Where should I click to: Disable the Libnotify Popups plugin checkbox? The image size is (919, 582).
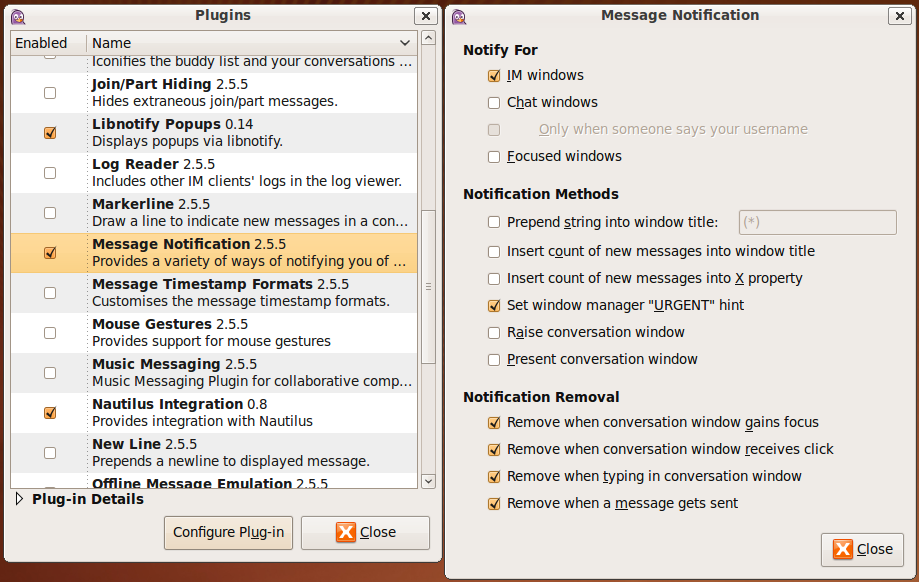(50, 132)
